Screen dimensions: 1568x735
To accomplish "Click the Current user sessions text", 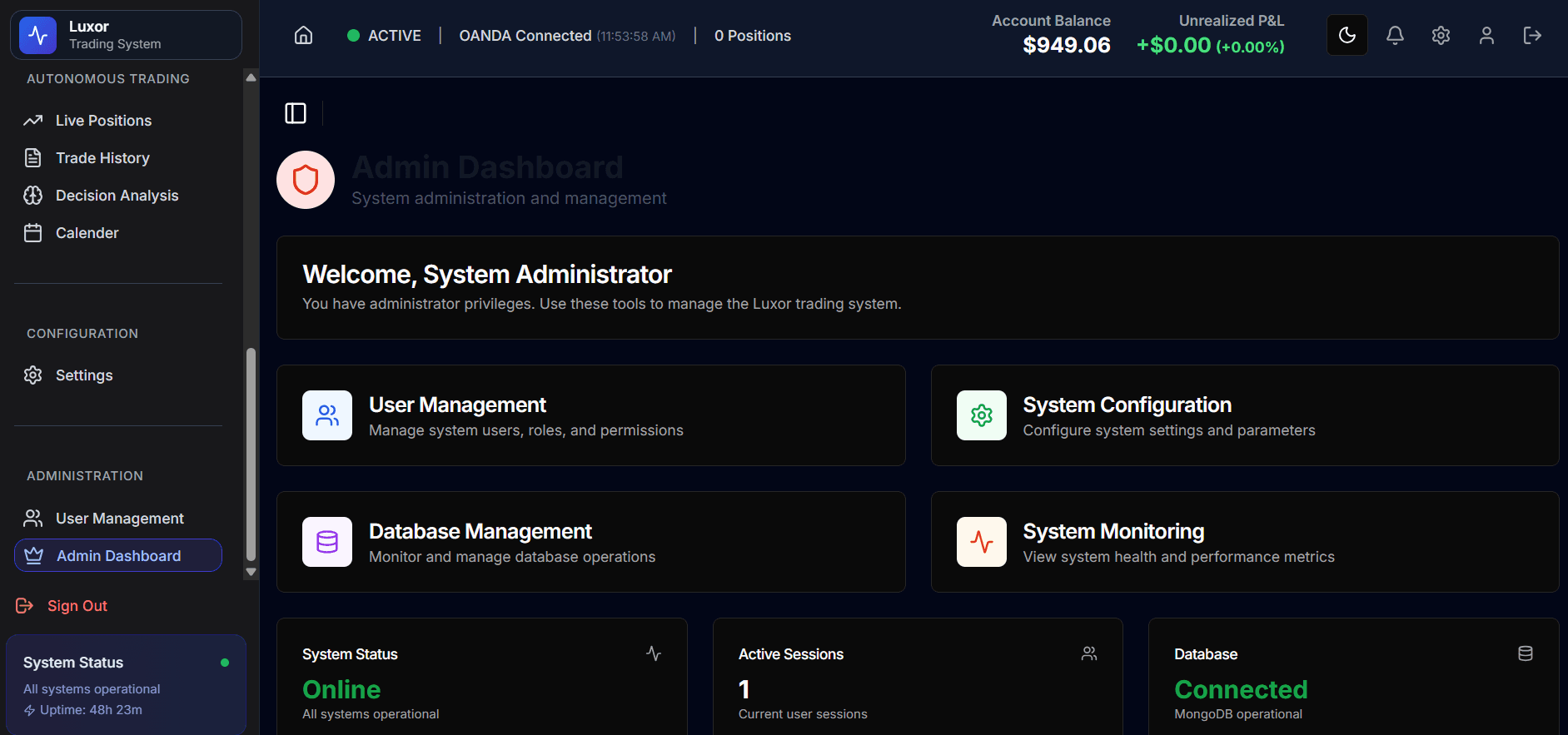I will pyautogui.click(x=803, y=714).
